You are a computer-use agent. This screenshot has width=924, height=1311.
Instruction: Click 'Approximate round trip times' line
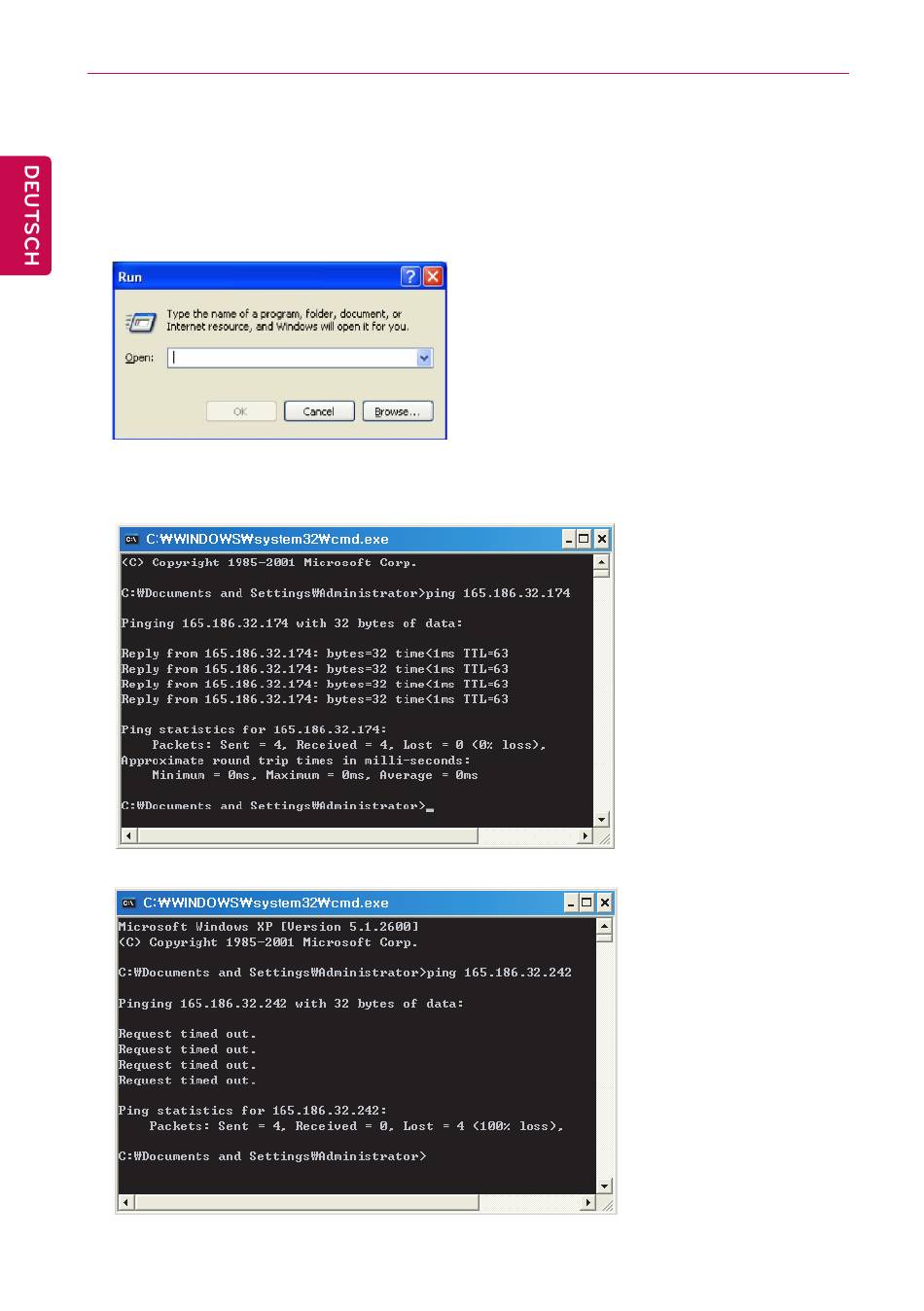[x=296, y=761]
